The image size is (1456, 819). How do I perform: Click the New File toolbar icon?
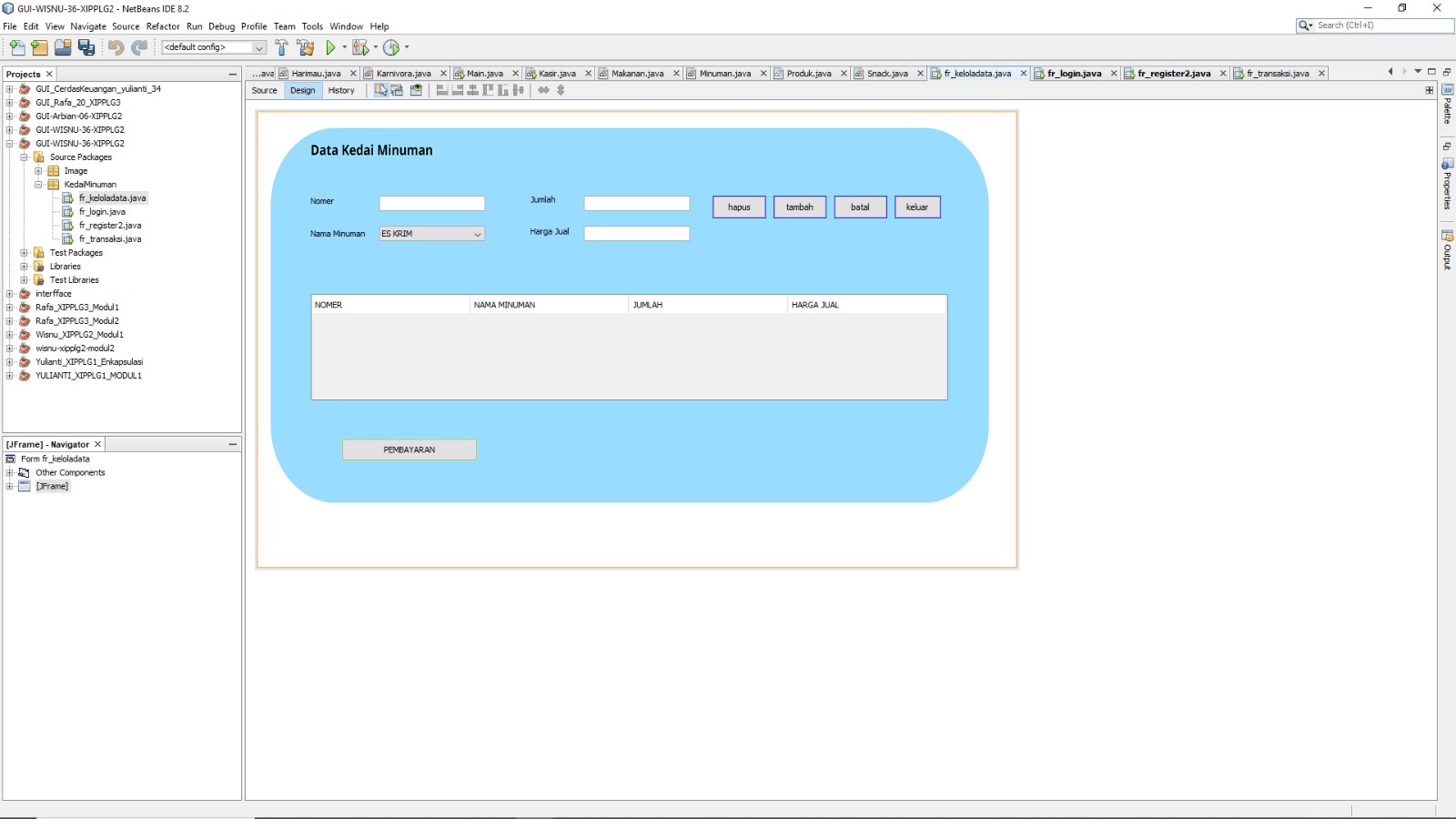(17, 47)
